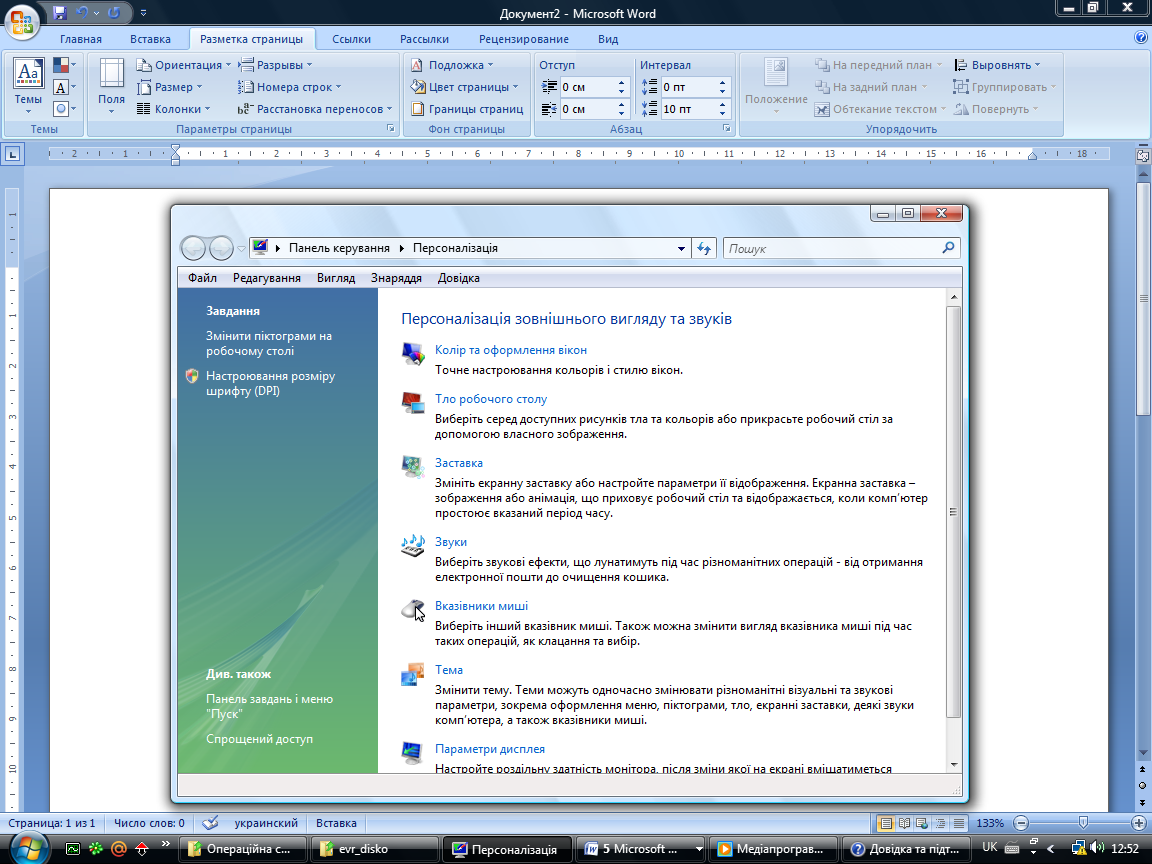The image size is (1152, 864).
Task: Open 'Параметри дисплея' link
Action: (x=490, y=749)
